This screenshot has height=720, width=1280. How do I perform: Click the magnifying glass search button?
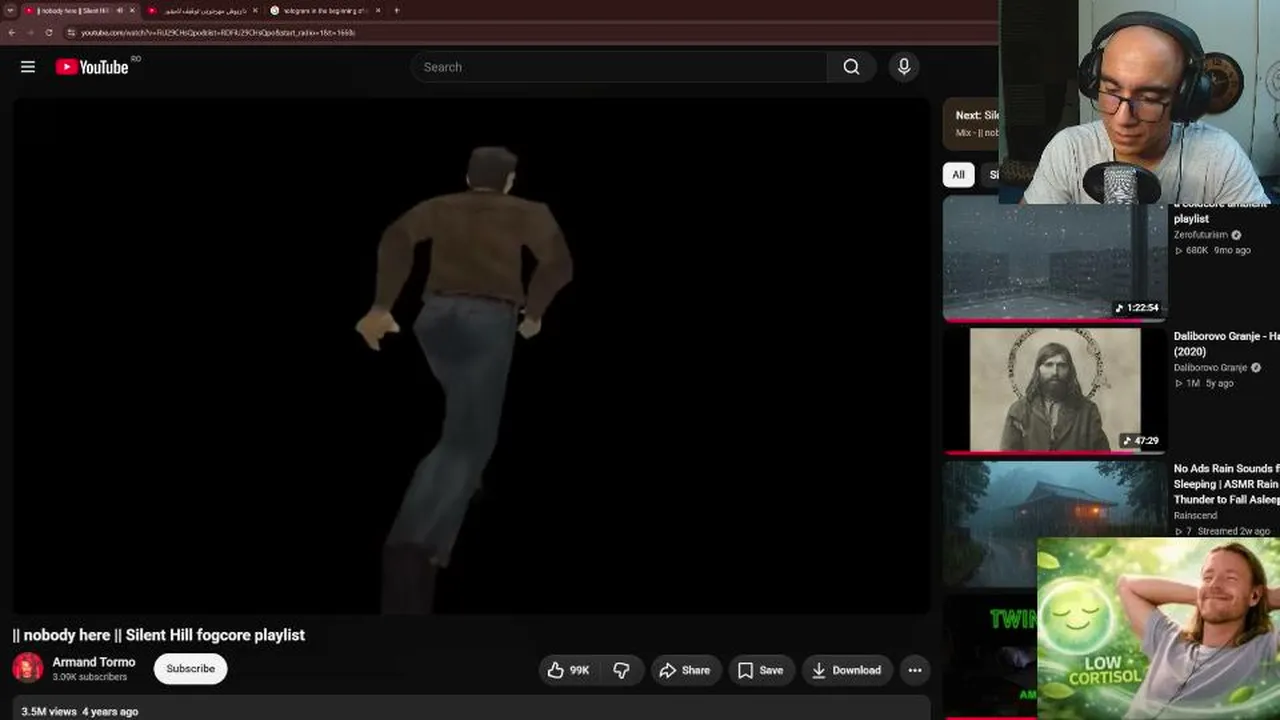(851, 67)
